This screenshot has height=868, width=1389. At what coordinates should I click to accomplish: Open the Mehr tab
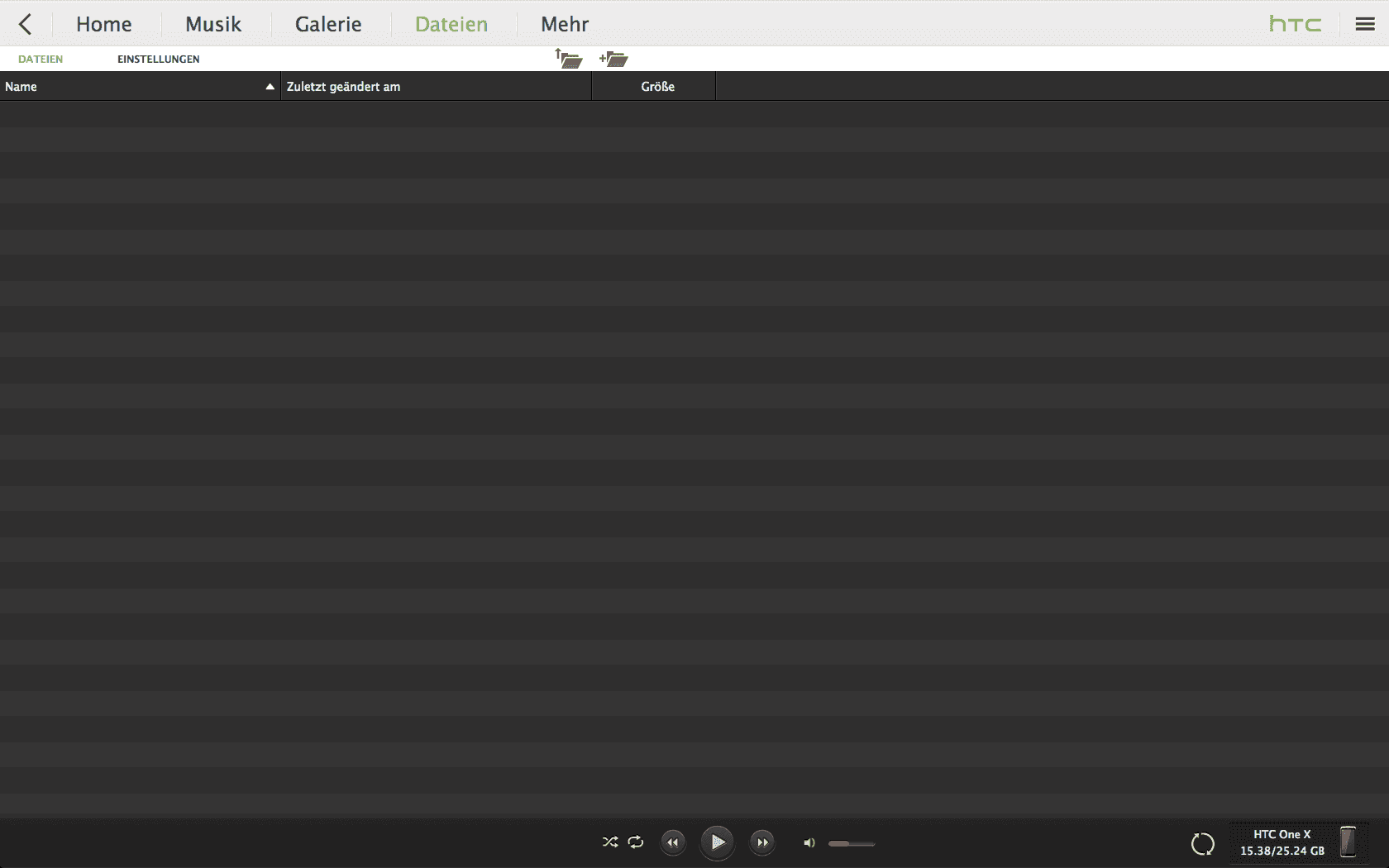(565, 24)
